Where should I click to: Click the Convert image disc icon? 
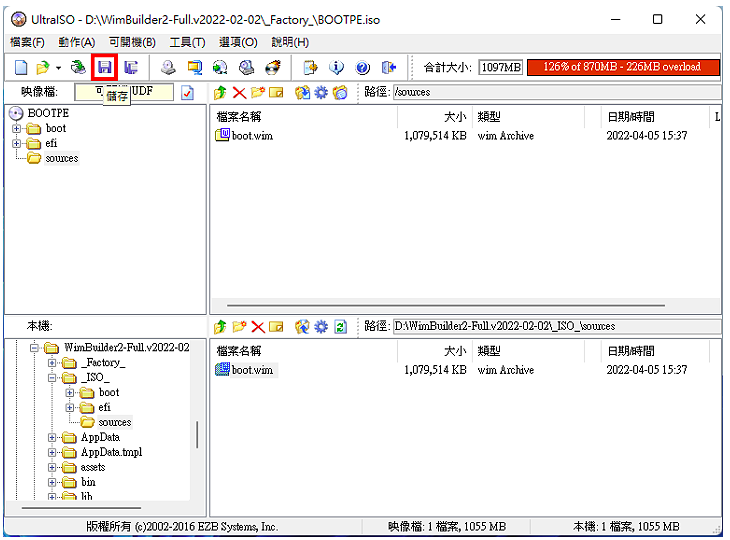[x=220, y=68]
